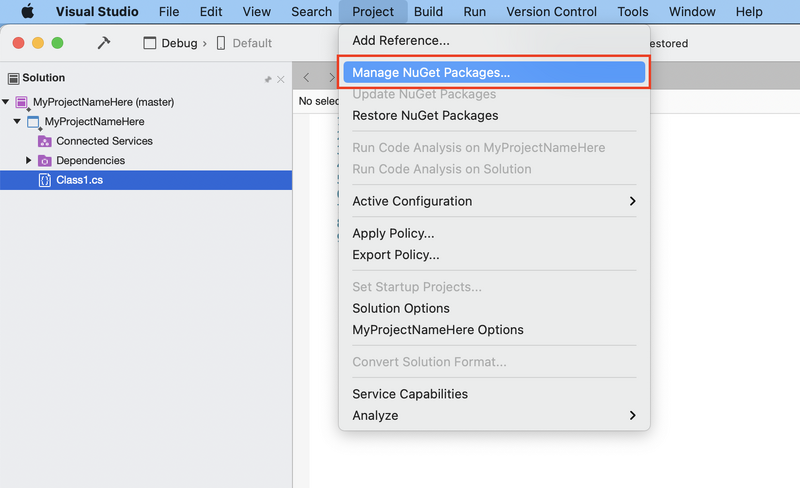The width and height of the screenshot is (800, 488).
Task: Select the Dependencies tree row
Action: tap(146, 160)
